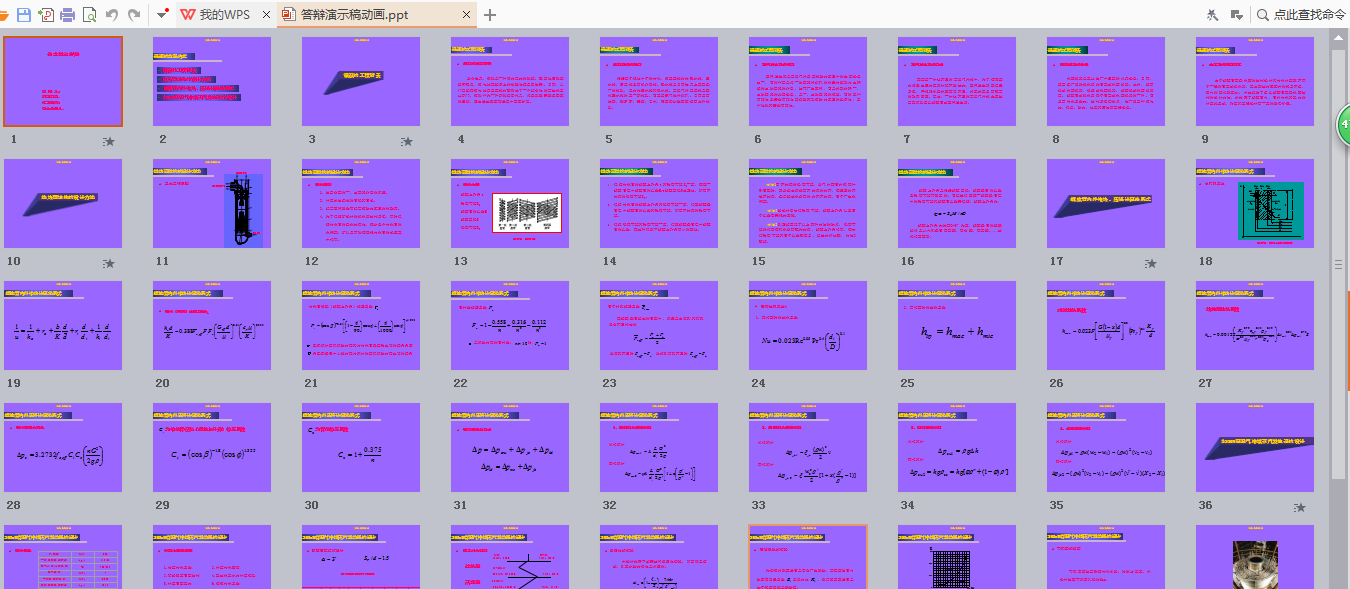Select slide 5 thumbnail
Viewport: 1350px width, 589px height.
coord(659,82)
